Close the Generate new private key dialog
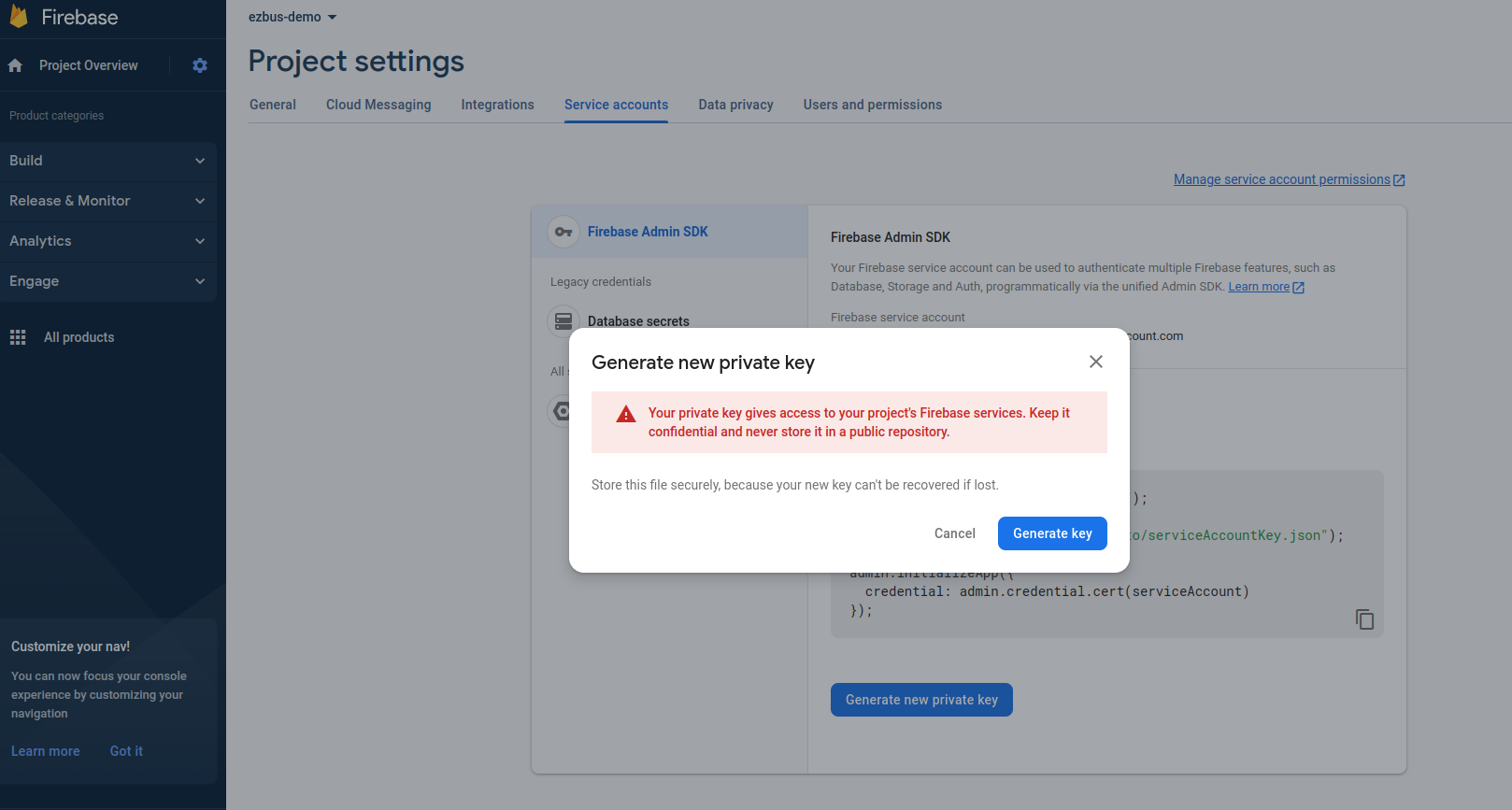 pos(1096,362)
